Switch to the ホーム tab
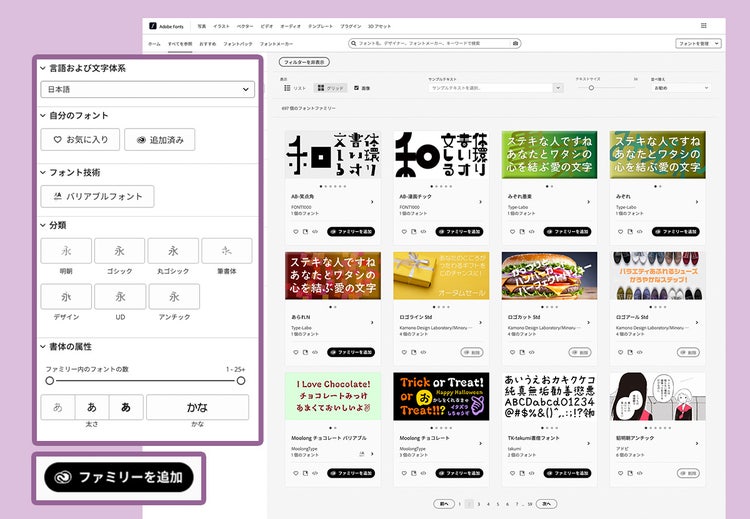This screenshot has height=519, width=750. point(154,44)
